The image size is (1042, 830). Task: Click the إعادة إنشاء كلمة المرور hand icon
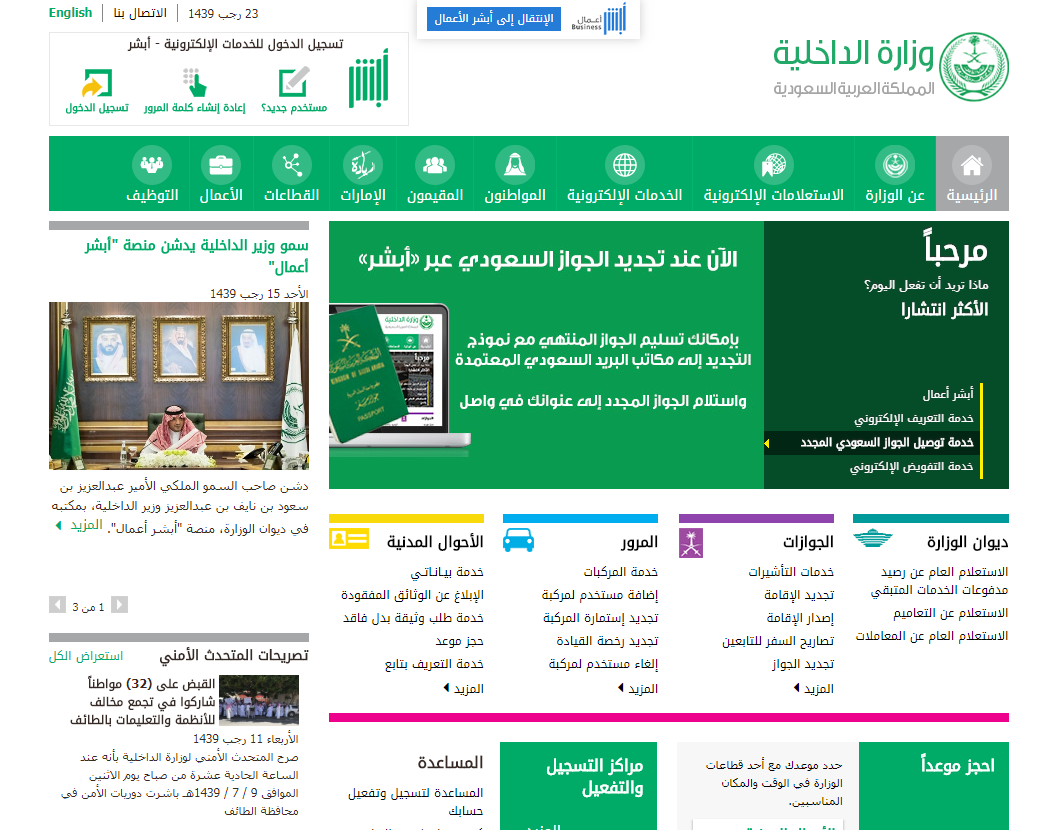[x=195, y=82]
